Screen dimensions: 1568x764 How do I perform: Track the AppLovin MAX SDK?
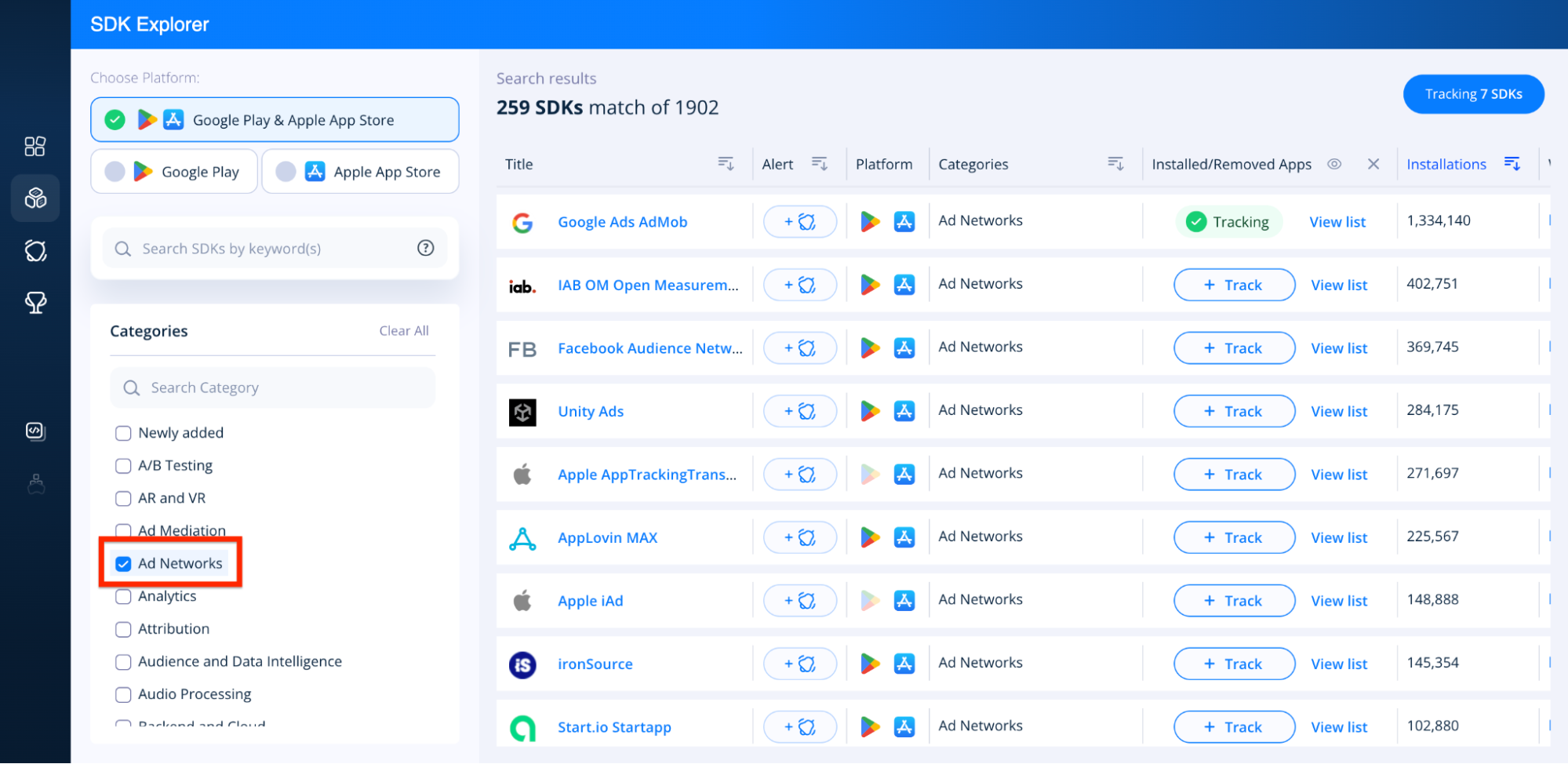(1234, 537)
